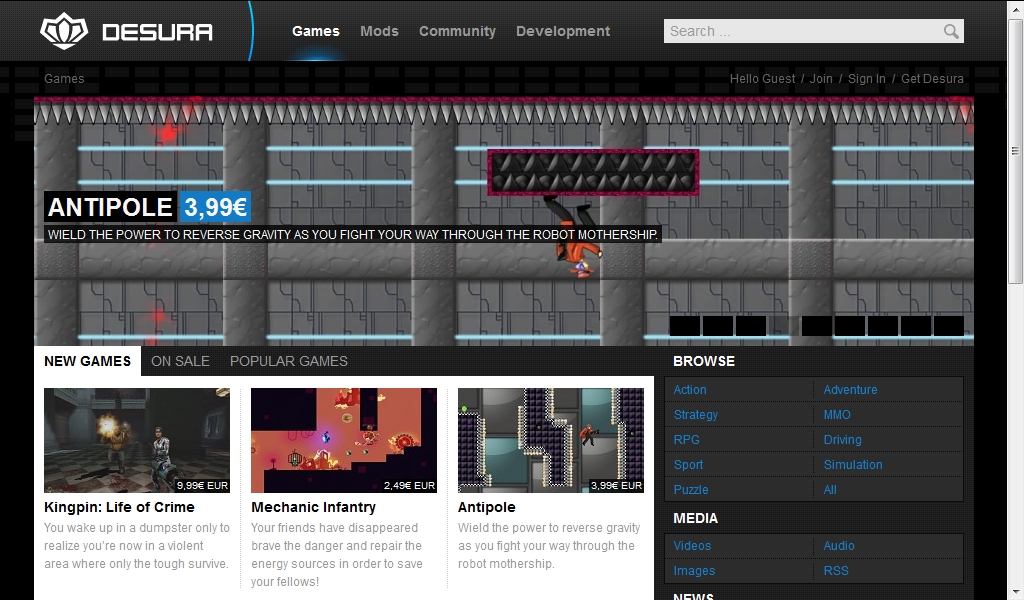Click the Games breadcrumb link
Screen dimensions: 1024x600
(x=64, y=78)
